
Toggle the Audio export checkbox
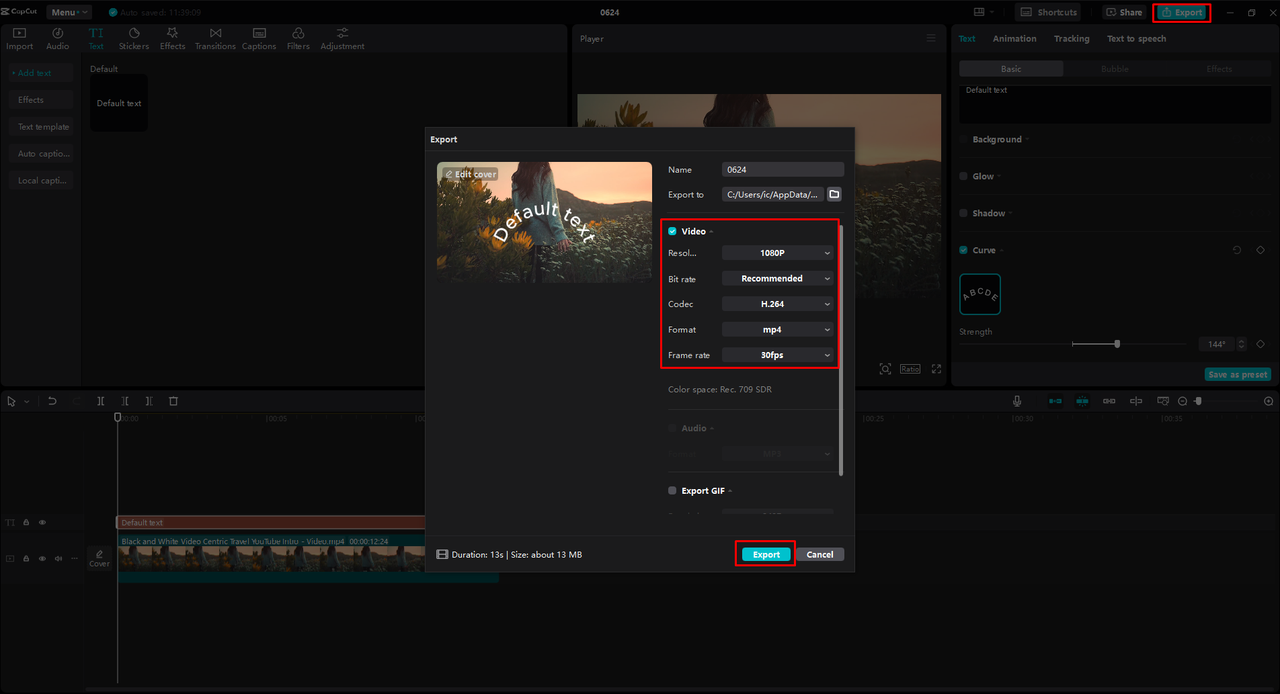[x=672, y=428]
